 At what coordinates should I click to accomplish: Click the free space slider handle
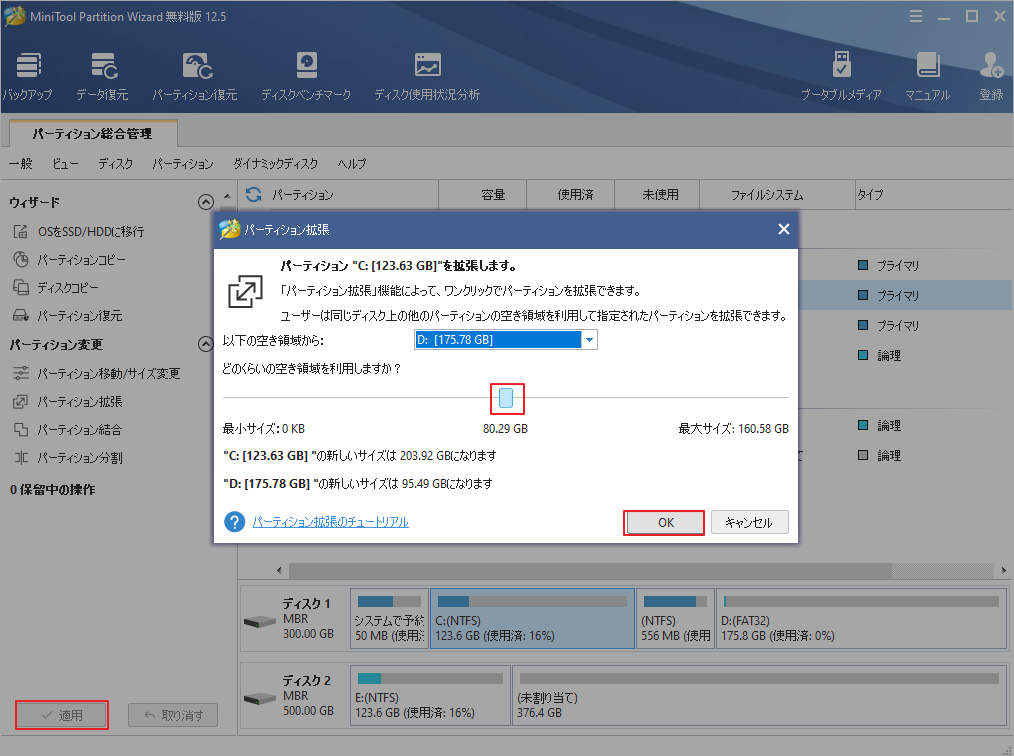[x=506, y=398]
